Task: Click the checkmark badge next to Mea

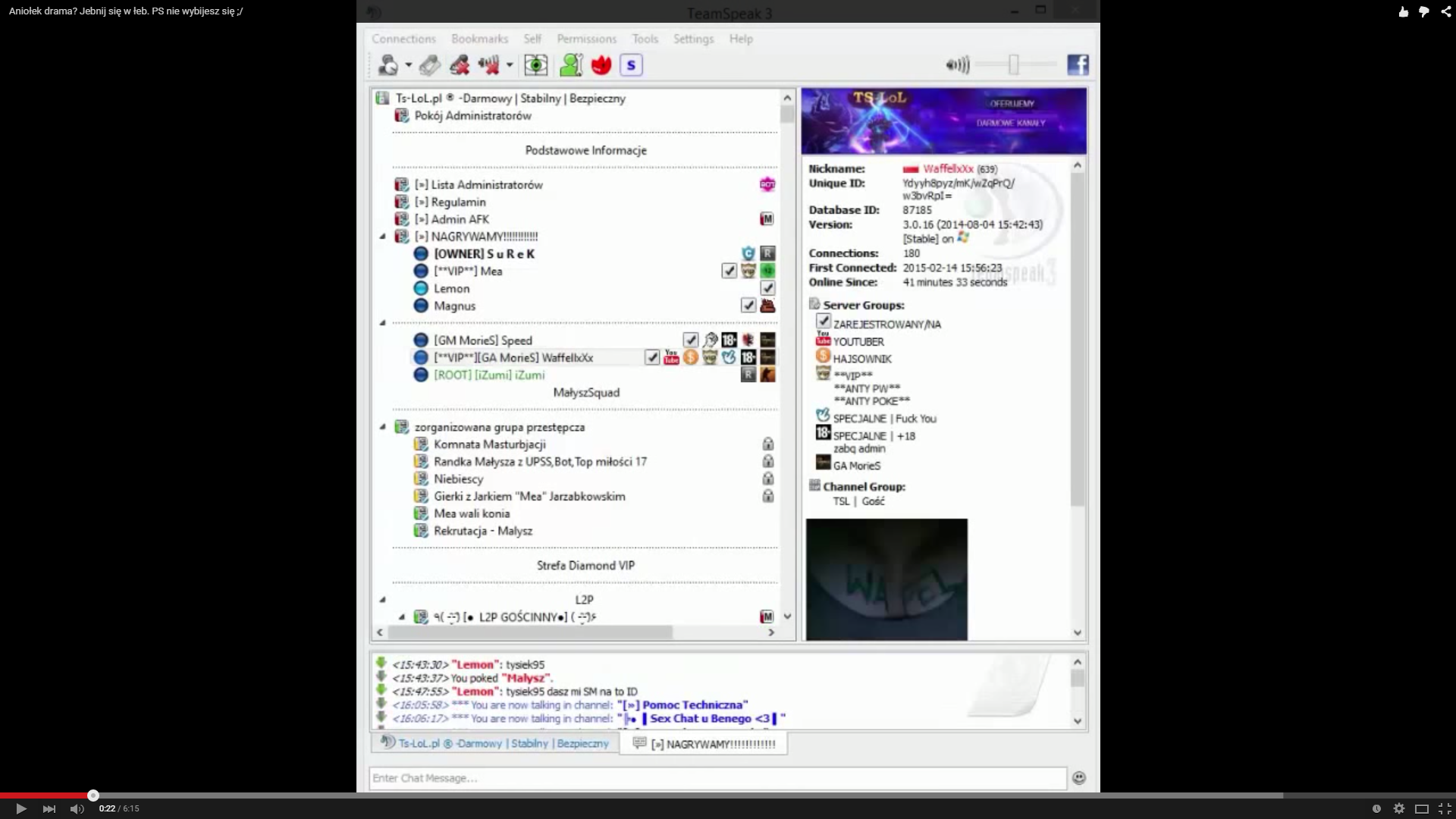Action: 729,271
